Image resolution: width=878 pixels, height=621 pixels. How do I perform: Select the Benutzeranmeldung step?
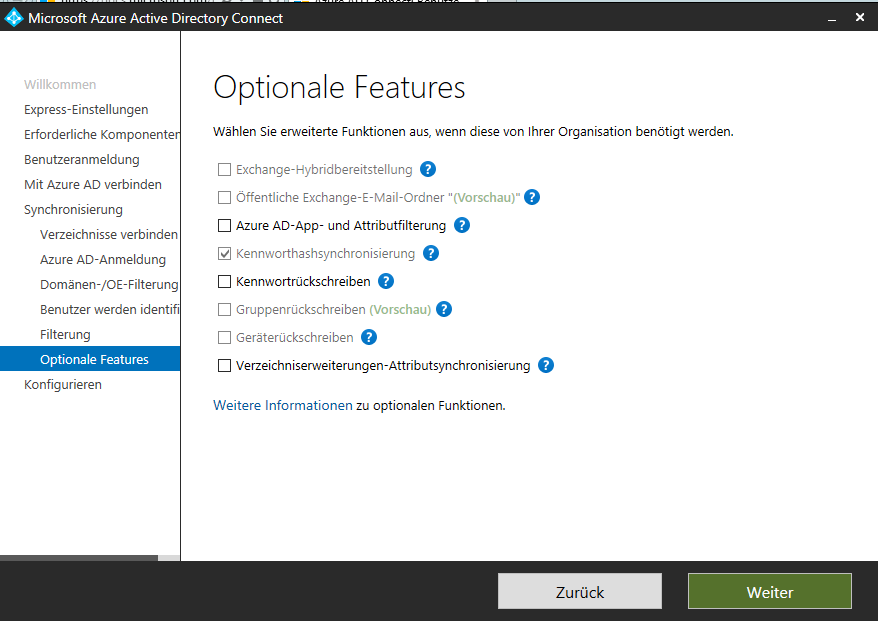click(x=82, y=160)
